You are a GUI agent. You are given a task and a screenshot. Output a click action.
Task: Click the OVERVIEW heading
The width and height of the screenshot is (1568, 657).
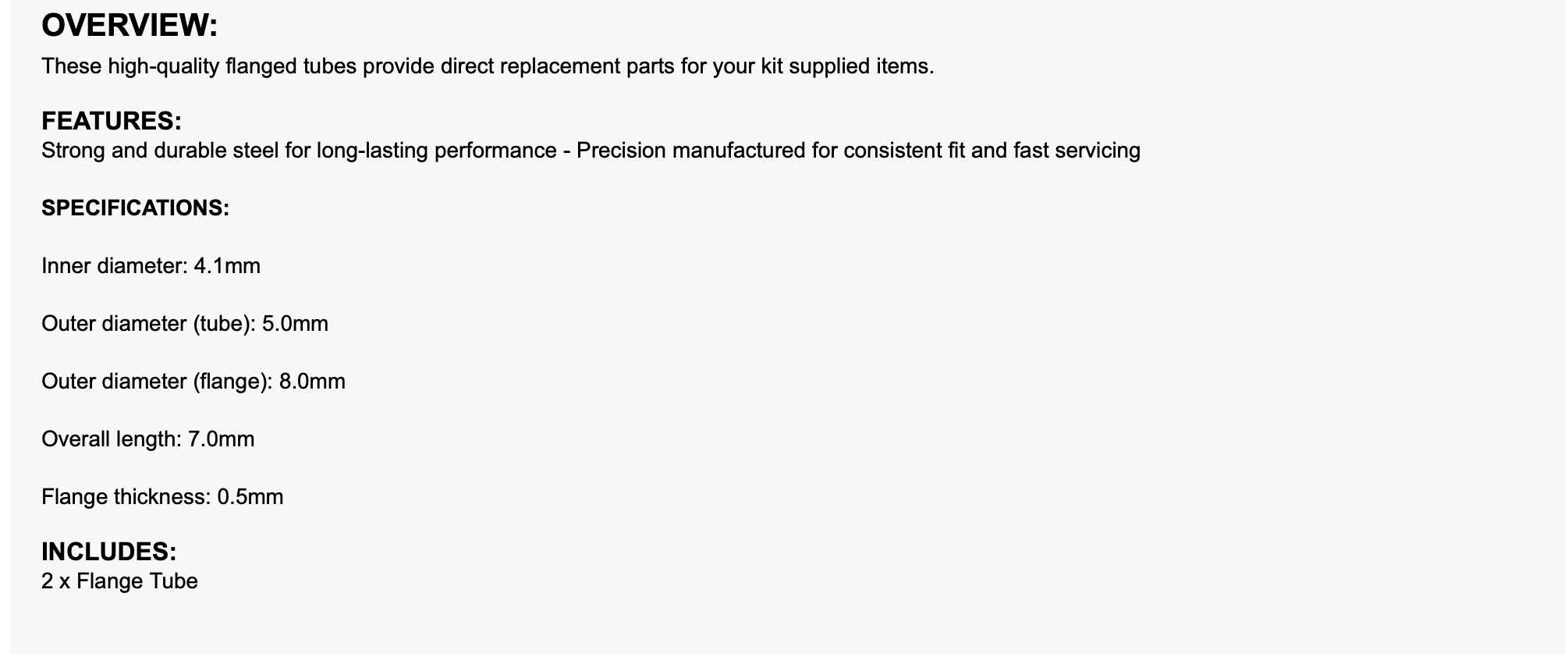(129, 26)
